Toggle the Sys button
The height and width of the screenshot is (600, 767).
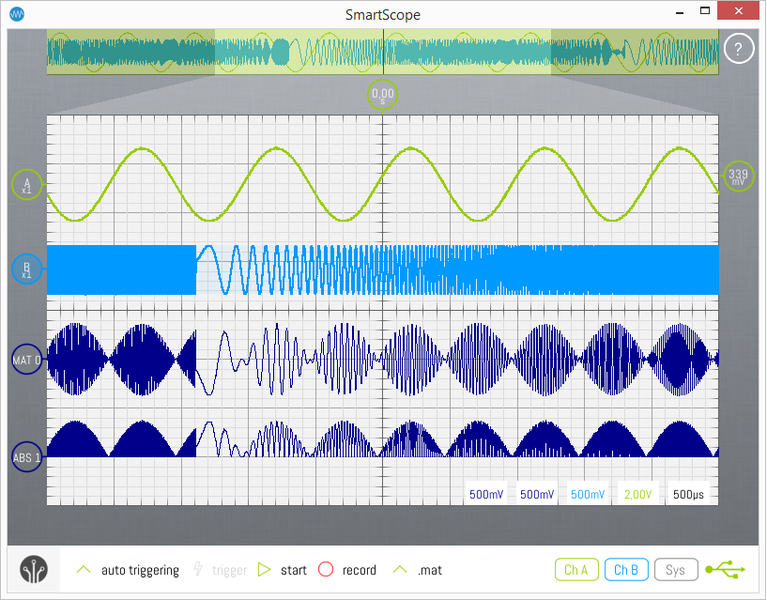tap(676, 570)
